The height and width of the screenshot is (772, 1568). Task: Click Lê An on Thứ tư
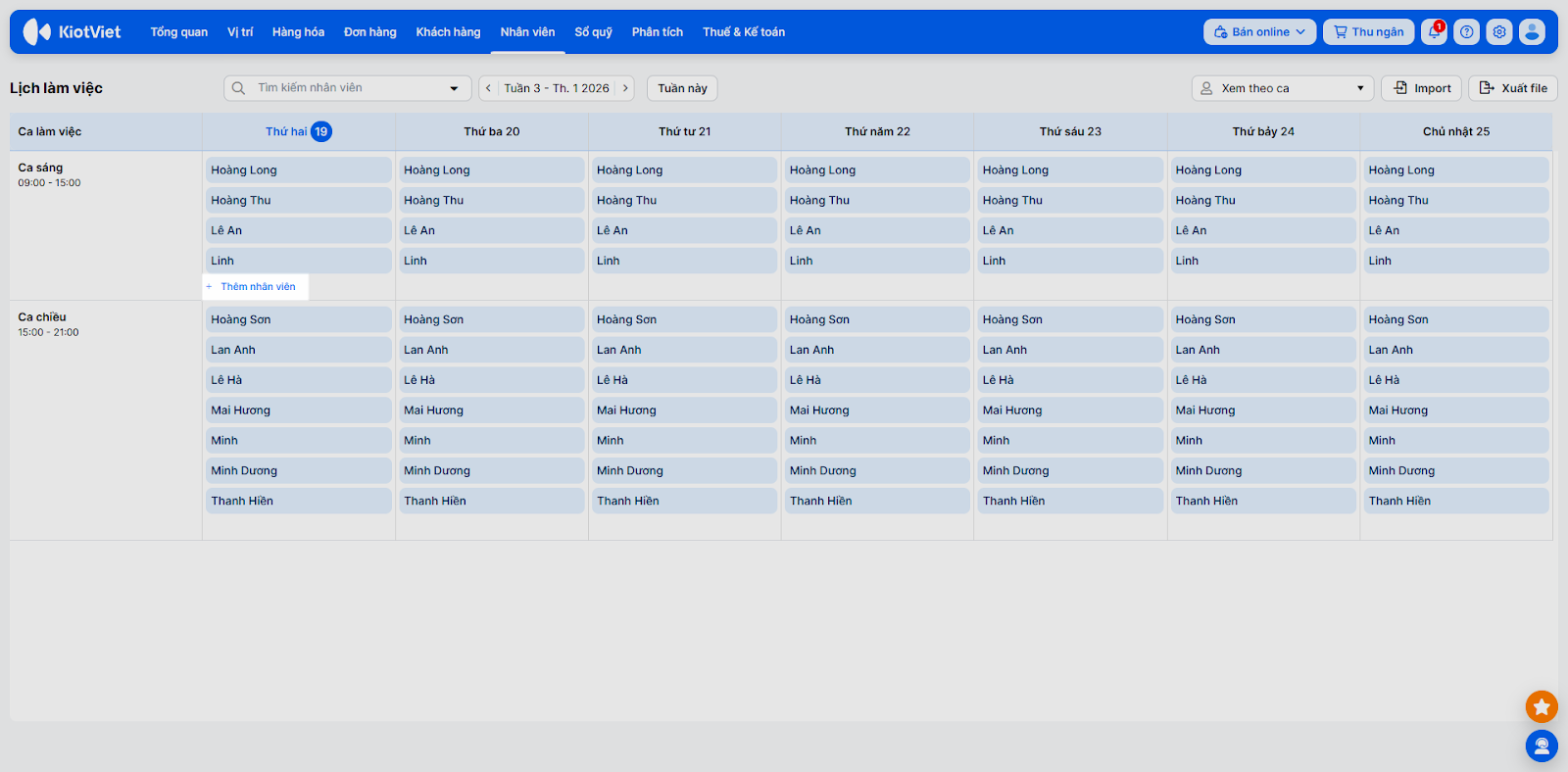(685, 231)
